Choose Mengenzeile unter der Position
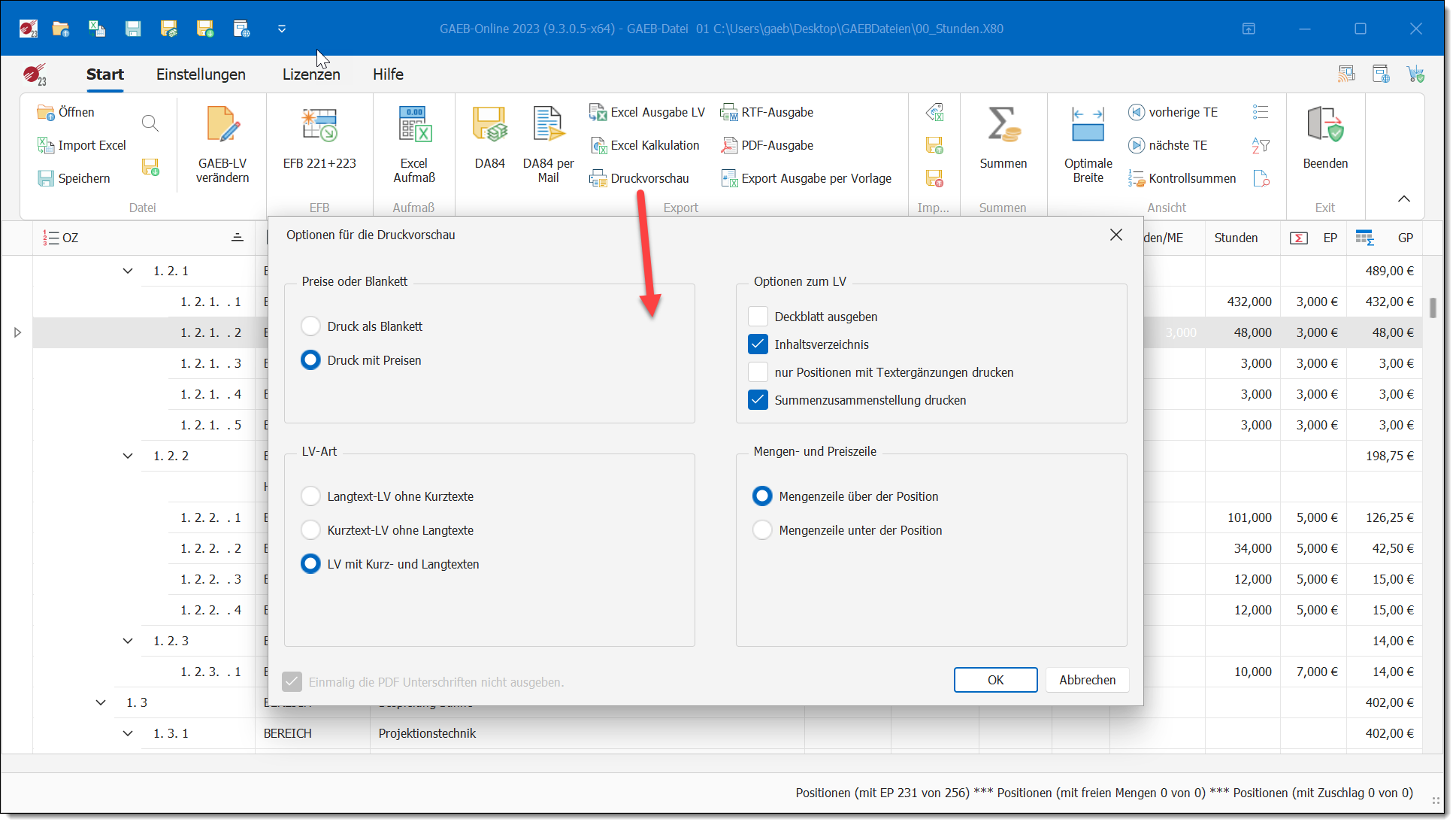 [x=762, y=530]
